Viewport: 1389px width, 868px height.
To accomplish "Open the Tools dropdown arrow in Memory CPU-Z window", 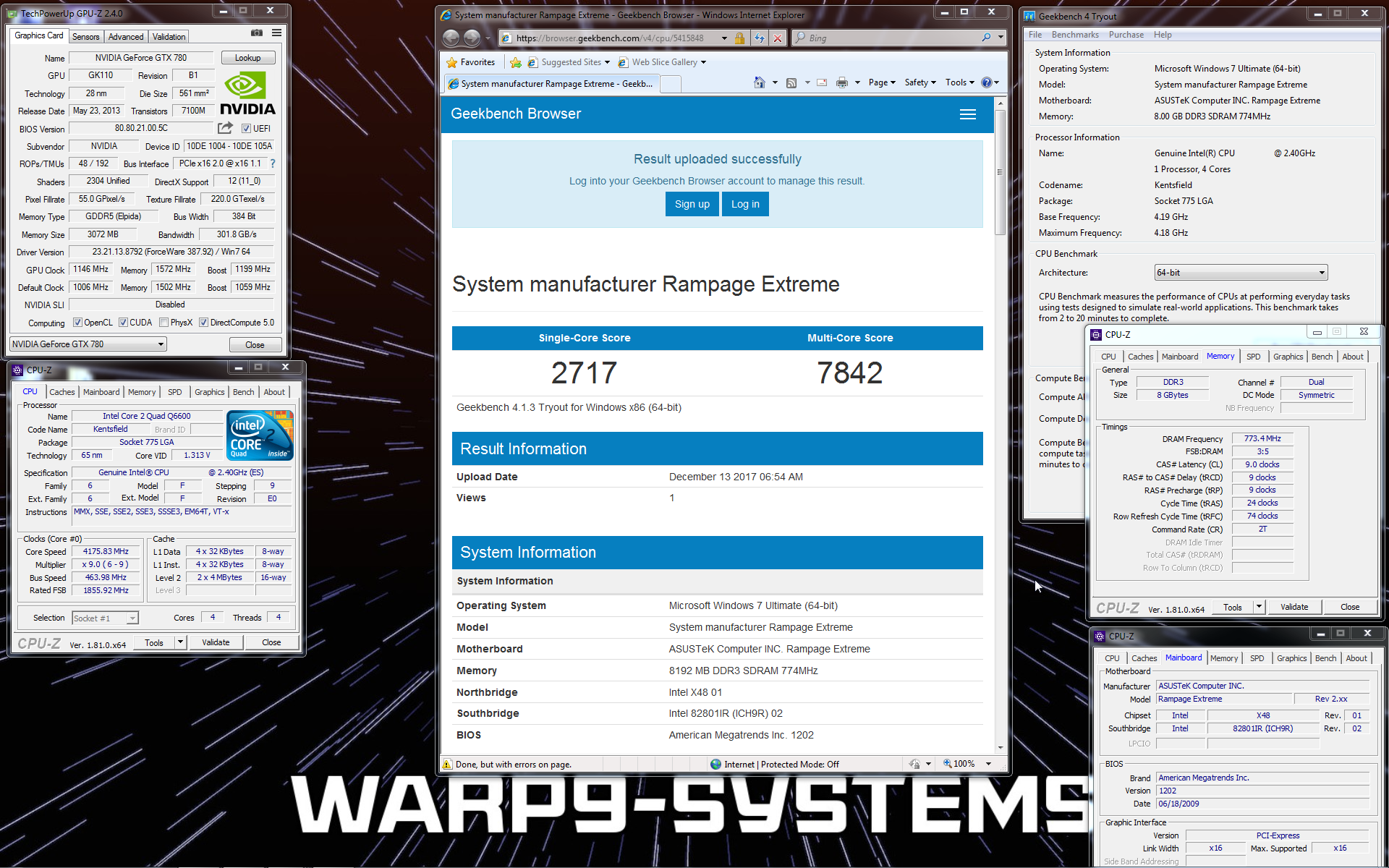I will 1259,607.
